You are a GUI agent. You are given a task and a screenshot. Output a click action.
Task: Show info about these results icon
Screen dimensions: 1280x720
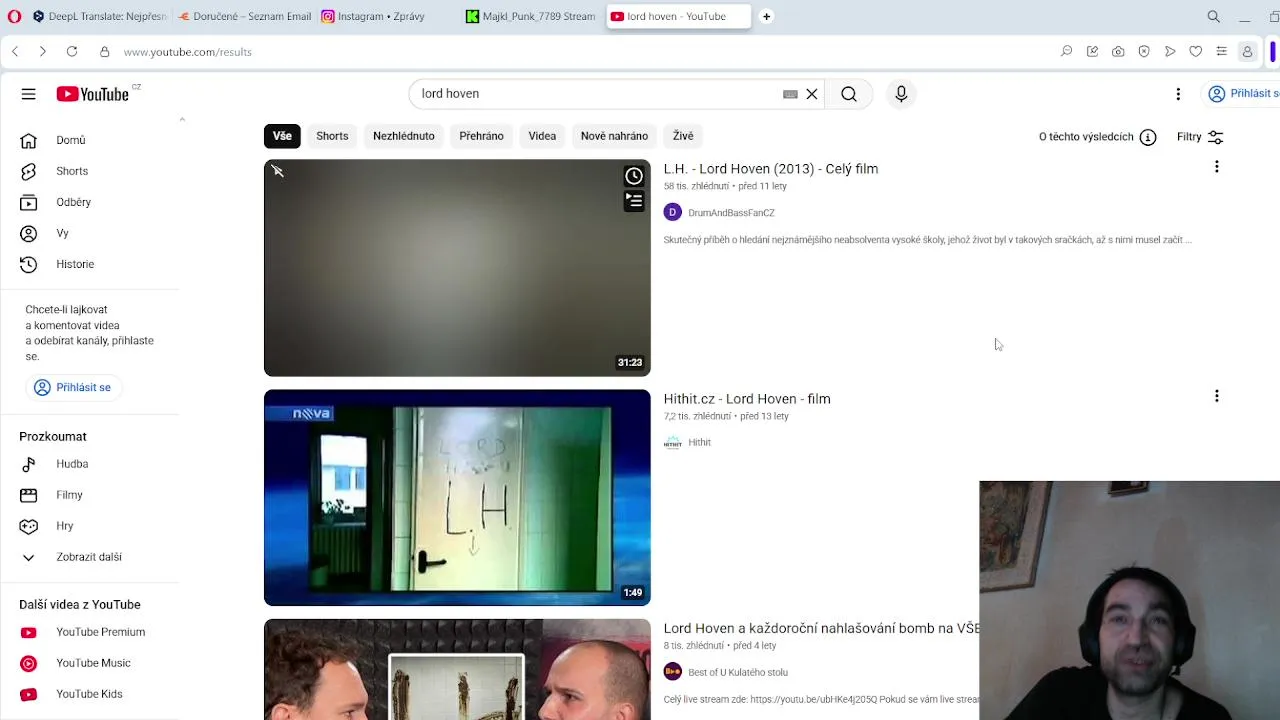[1148, 137]
